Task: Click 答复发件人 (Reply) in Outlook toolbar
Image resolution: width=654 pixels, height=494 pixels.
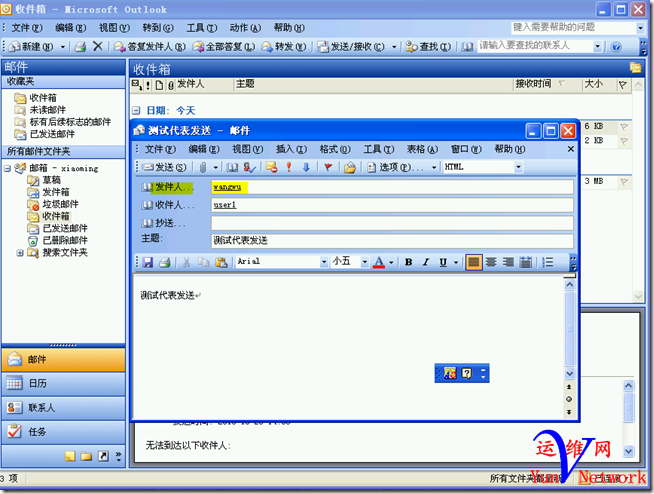Action: (150, 46)
